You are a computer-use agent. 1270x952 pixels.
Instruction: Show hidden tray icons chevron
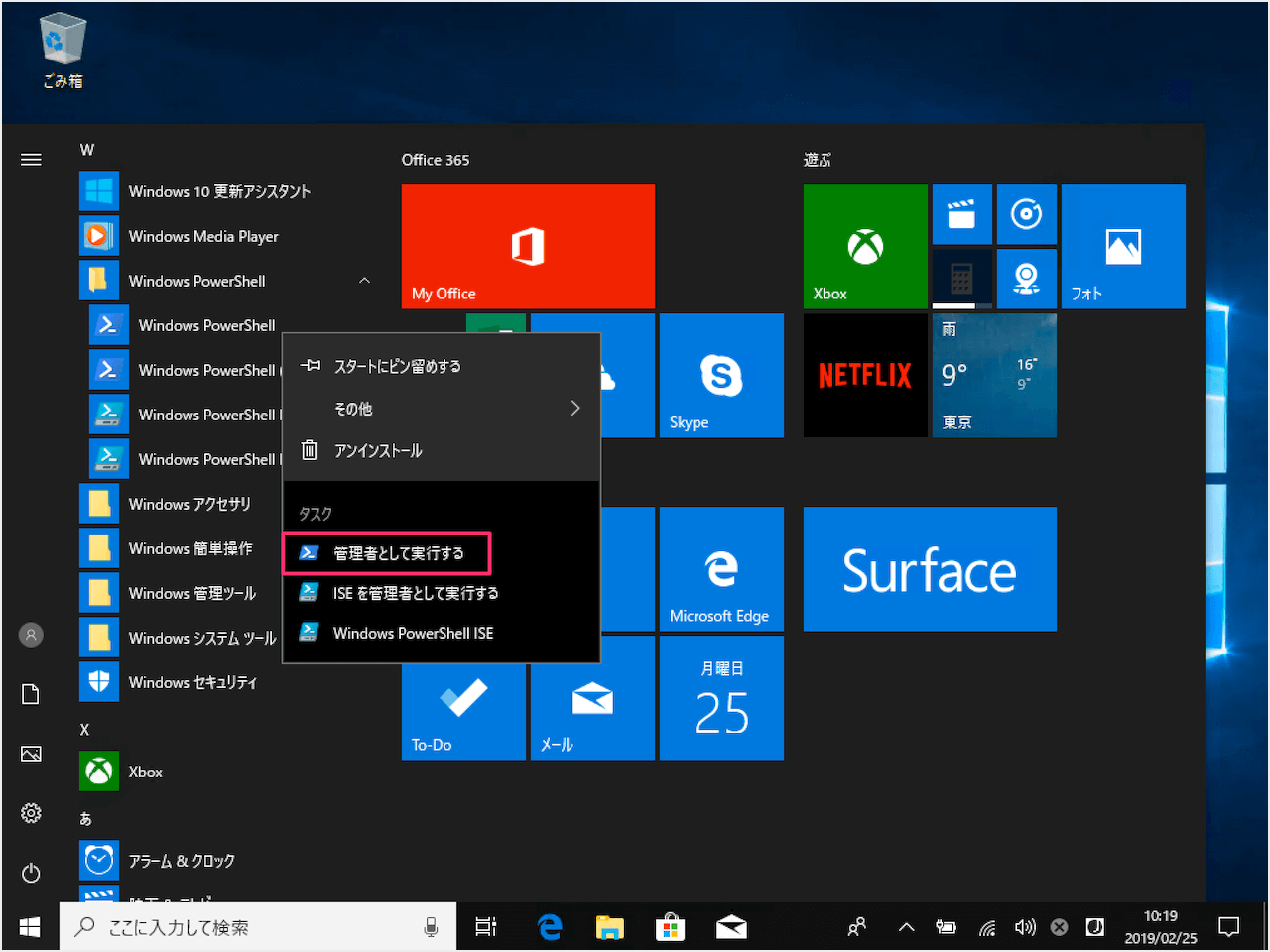[x=906, y=927]
